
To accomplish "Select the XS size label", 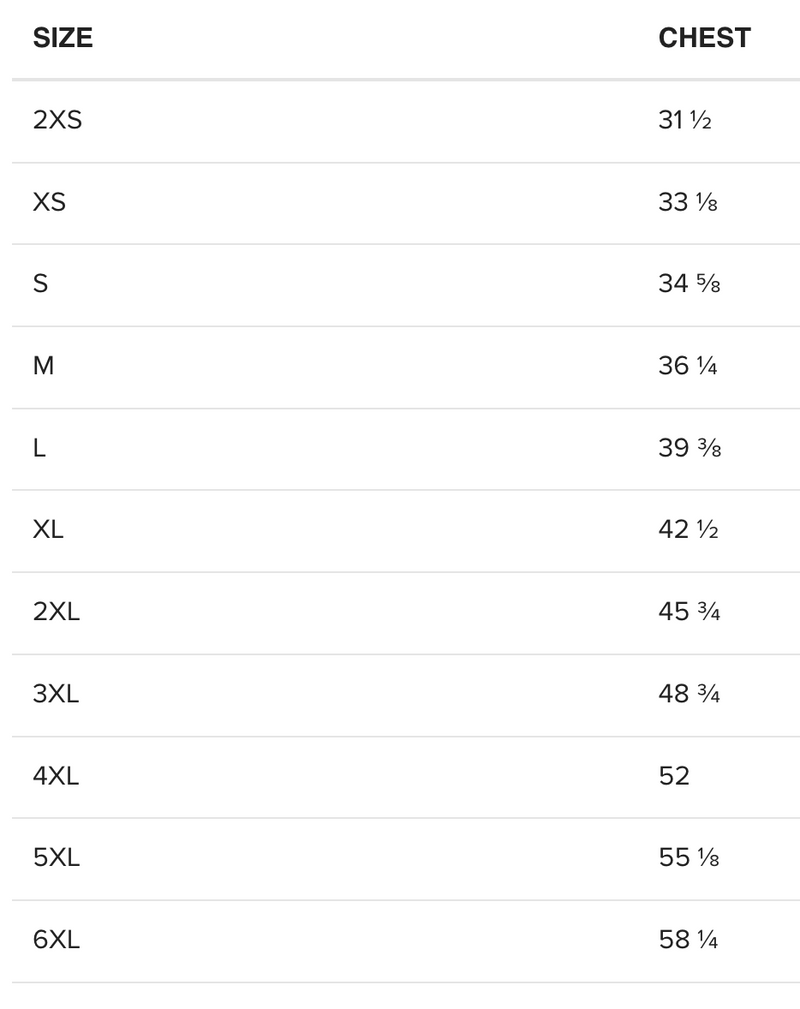I will pyautogui.click(x=49, y=202).
